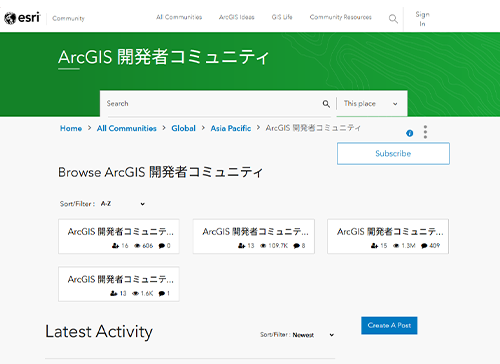Open the community card with 1.3M views
Image resolution: width=500 pixels, height=364 pixels.
(x=388, y=236)
